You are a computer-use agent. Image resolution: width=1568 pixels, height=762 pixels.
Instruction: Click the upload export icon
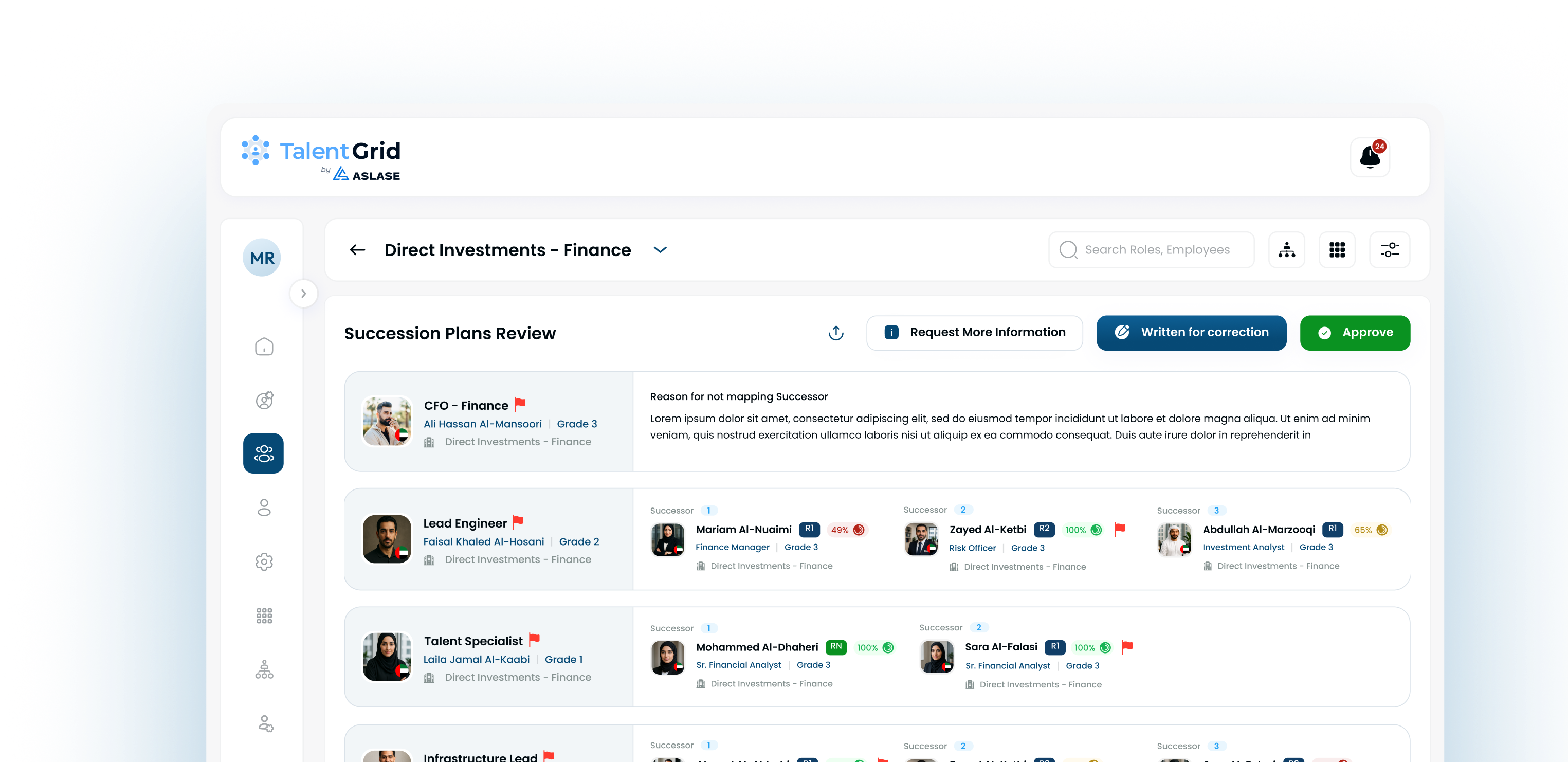tap(836, 333)
